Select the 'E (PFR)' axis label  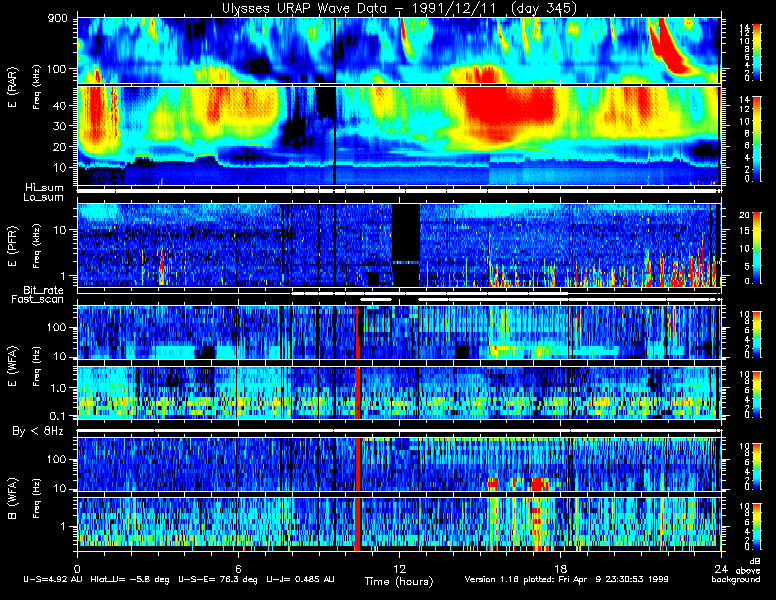(12, 246)
